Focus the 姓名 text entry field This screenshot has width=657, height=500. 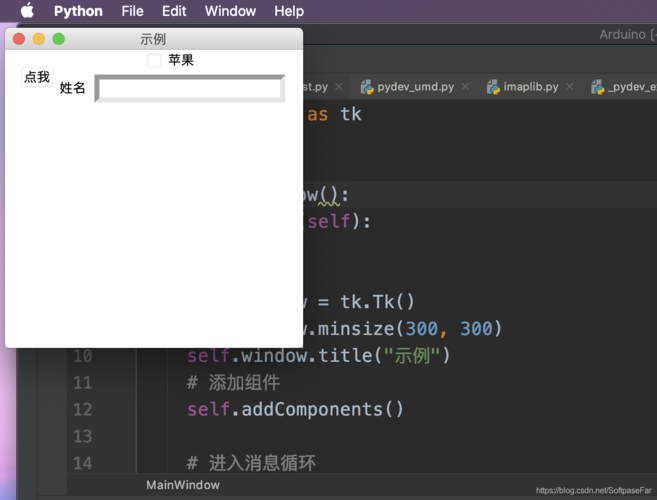point(190,88)
